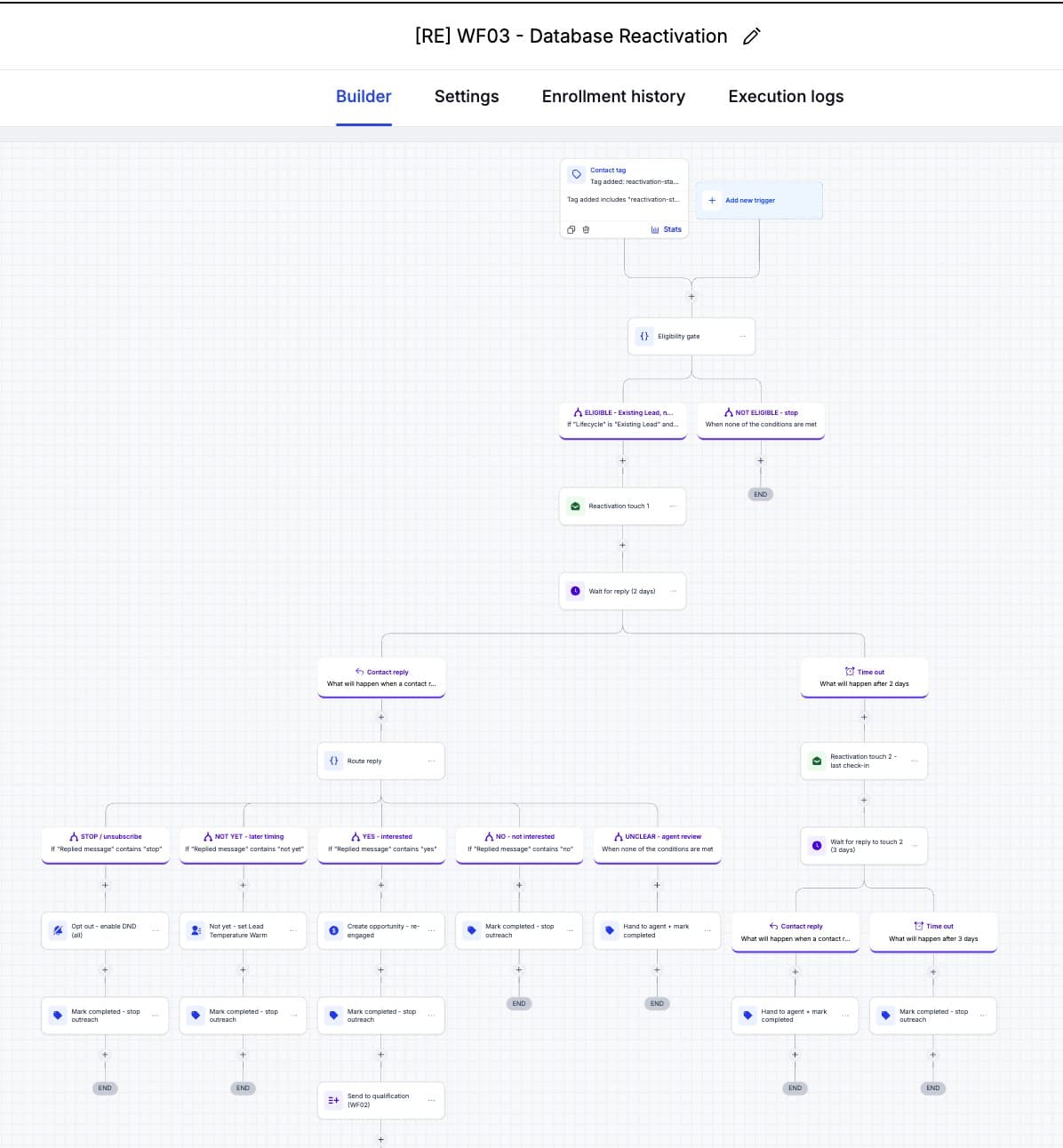Open Reactivation touch 2 options menu

pos(915,761)
